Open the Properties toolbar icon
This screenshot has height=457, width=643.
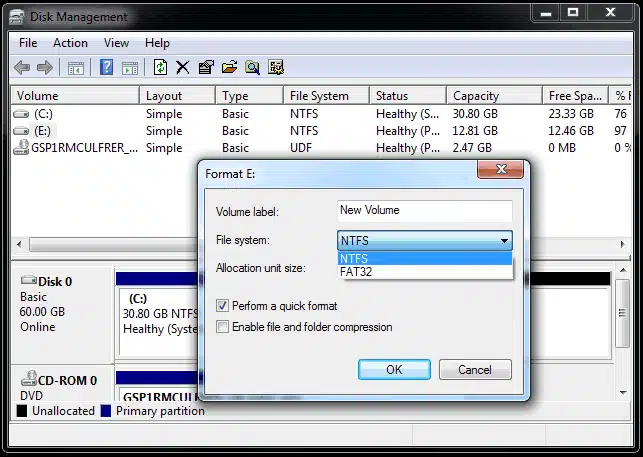click(206, 67)
